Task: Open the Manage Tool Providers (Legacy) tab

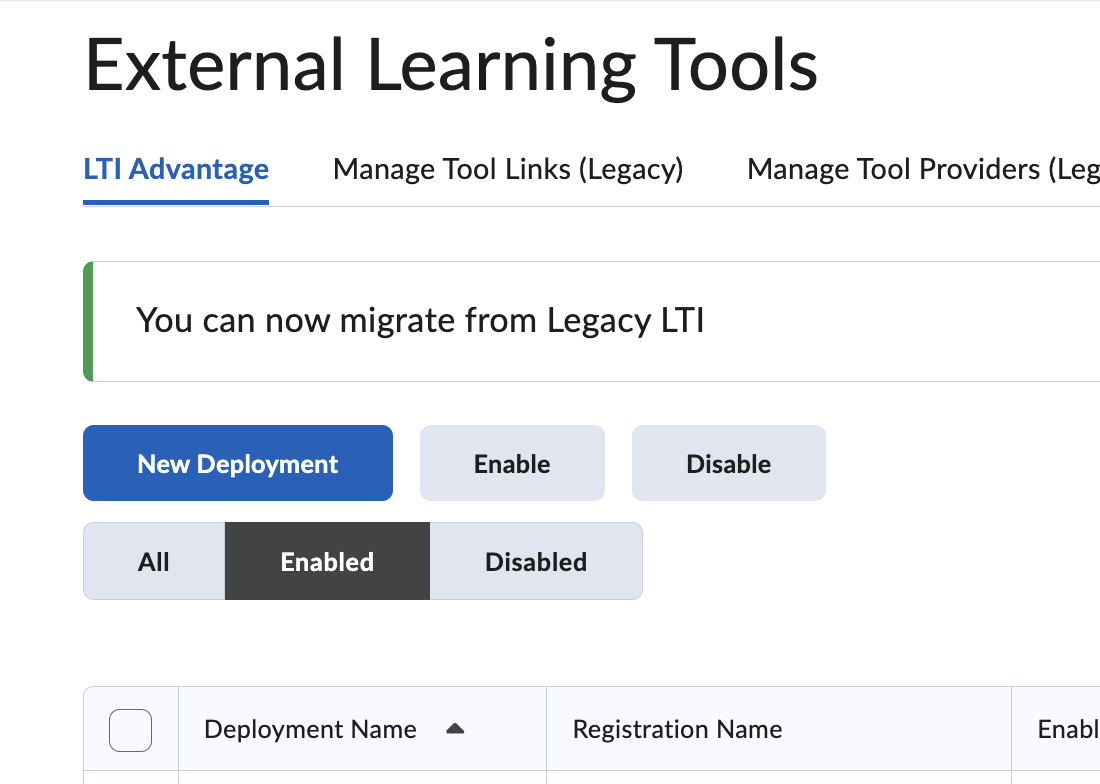Action: click(x=920, y=169)
